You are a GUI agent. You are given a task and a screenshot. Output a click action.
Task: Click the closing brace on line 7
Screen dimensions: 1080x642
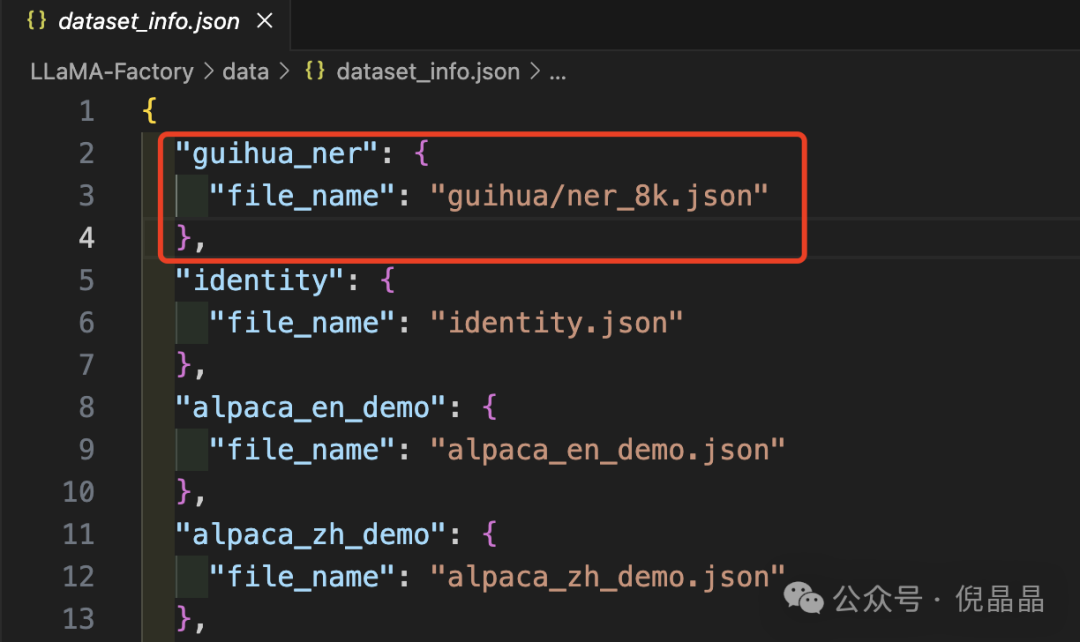[183, 364]
